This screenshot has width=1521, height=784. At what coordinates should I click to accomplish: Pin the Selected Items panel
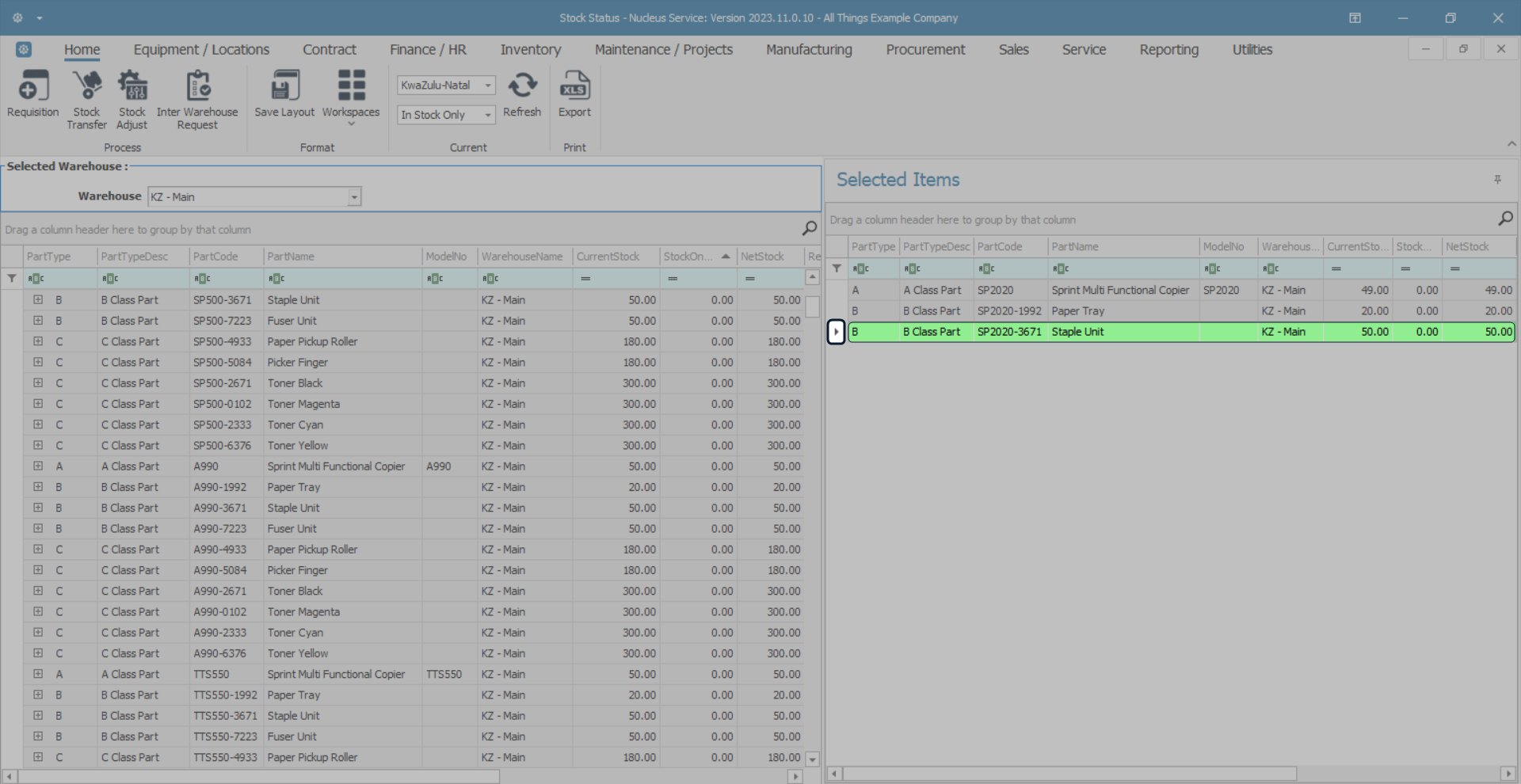tap(1497, 180)
